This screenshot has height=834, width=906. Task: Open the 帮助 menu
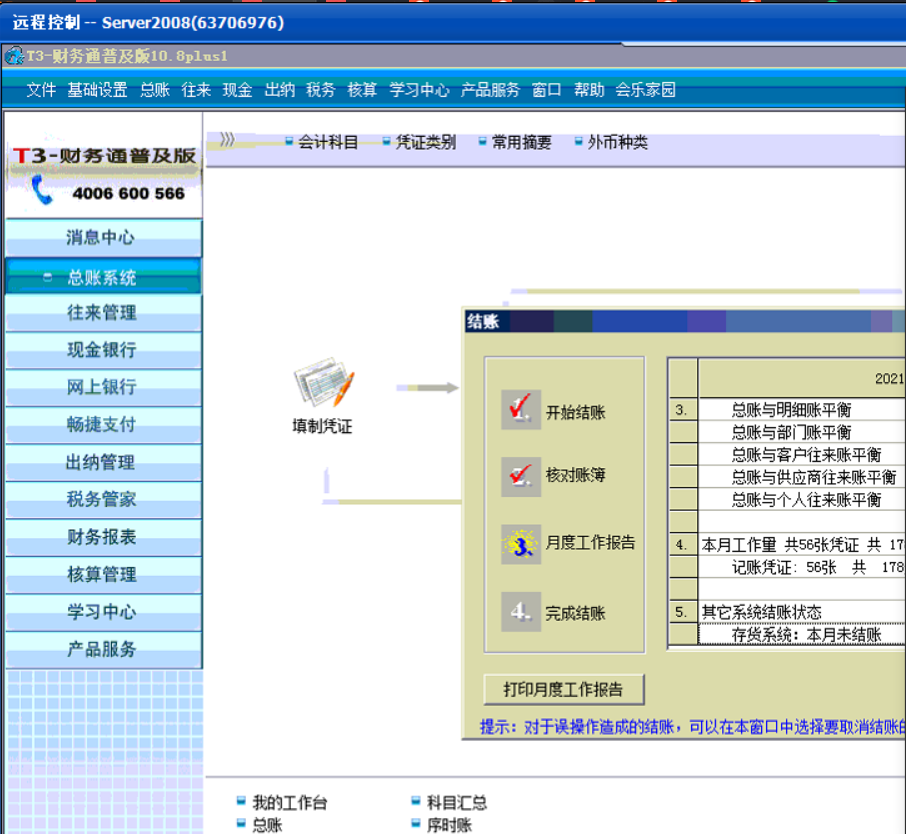click(x=589, y=90)
